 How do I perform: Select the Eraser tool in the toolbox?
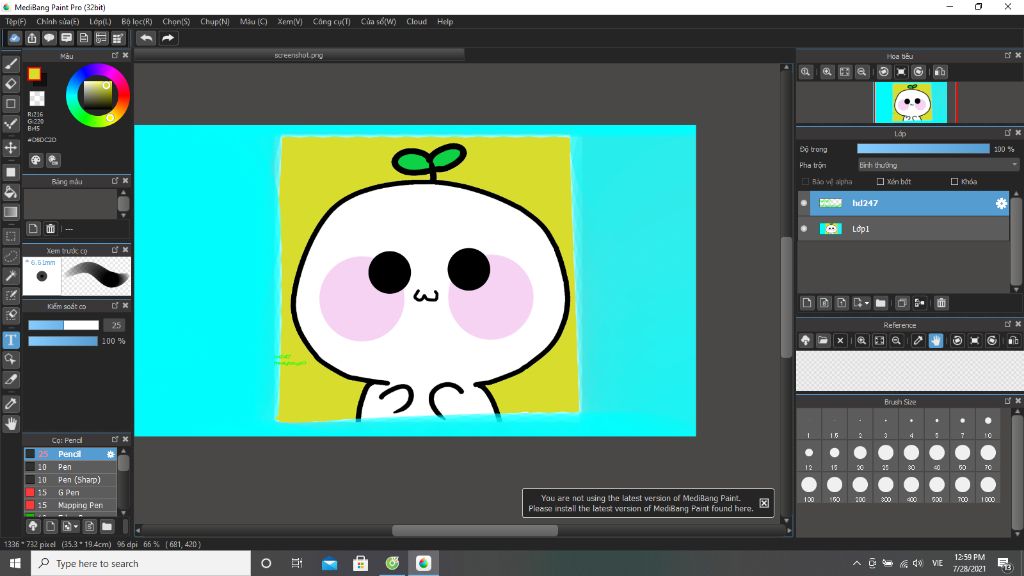[x=11, y=84]
